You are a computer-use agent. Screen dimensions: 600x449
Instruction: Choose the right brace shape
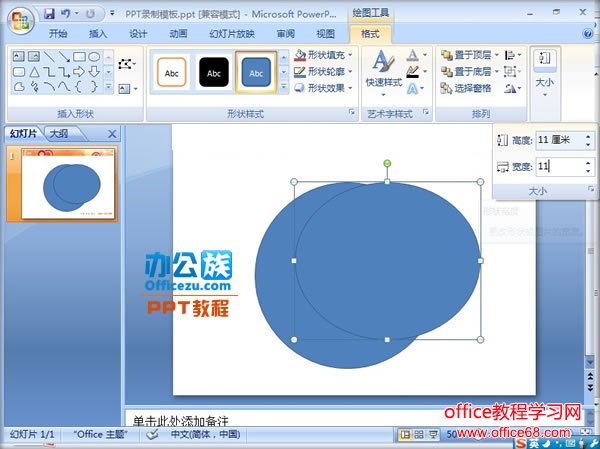pos(94,87)
